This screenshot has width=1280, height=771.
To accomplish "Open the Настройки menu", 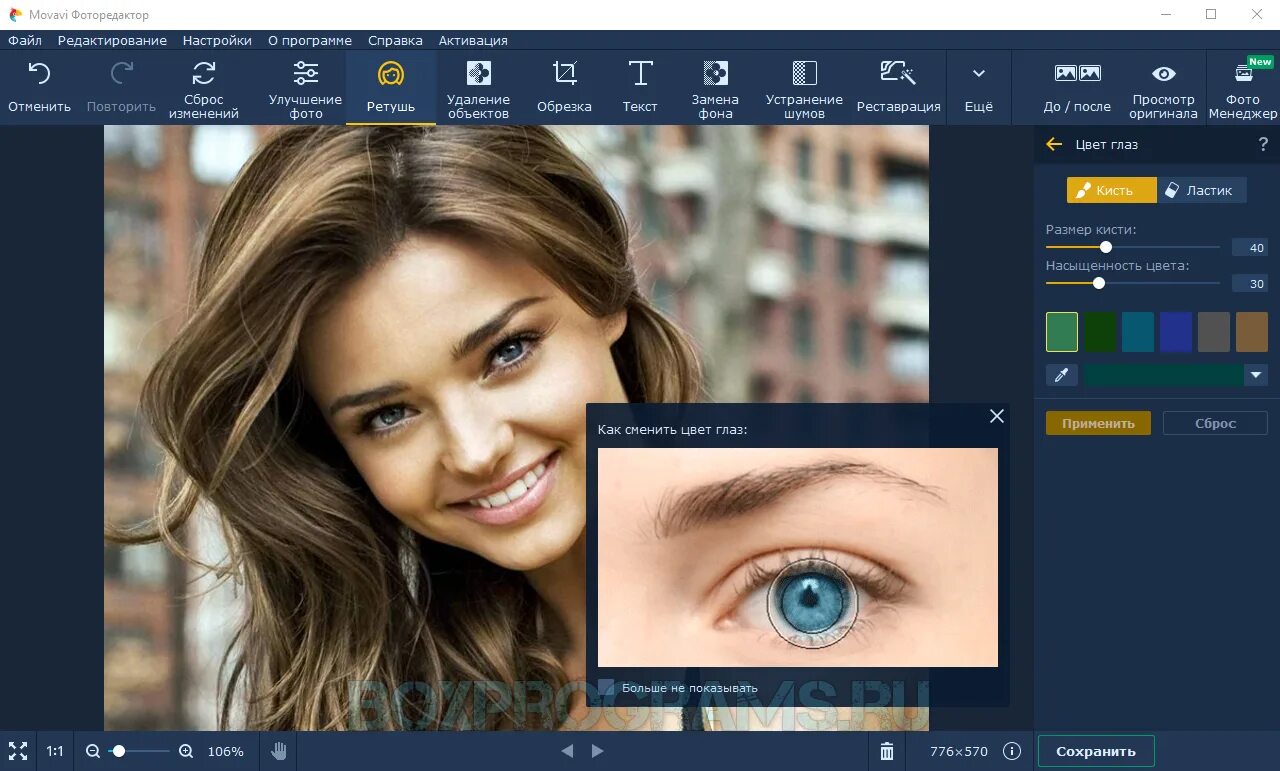I will [x=217, y=41].
